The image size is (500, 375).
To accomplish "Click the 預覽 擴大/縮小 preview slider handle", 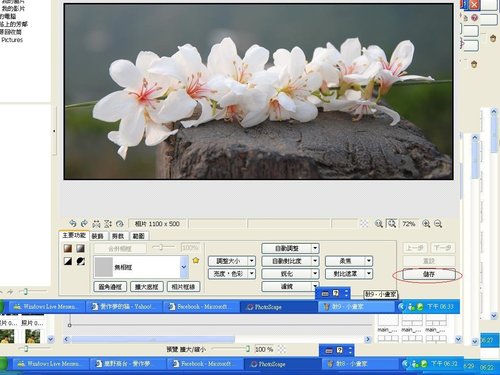I will point(248,349).
